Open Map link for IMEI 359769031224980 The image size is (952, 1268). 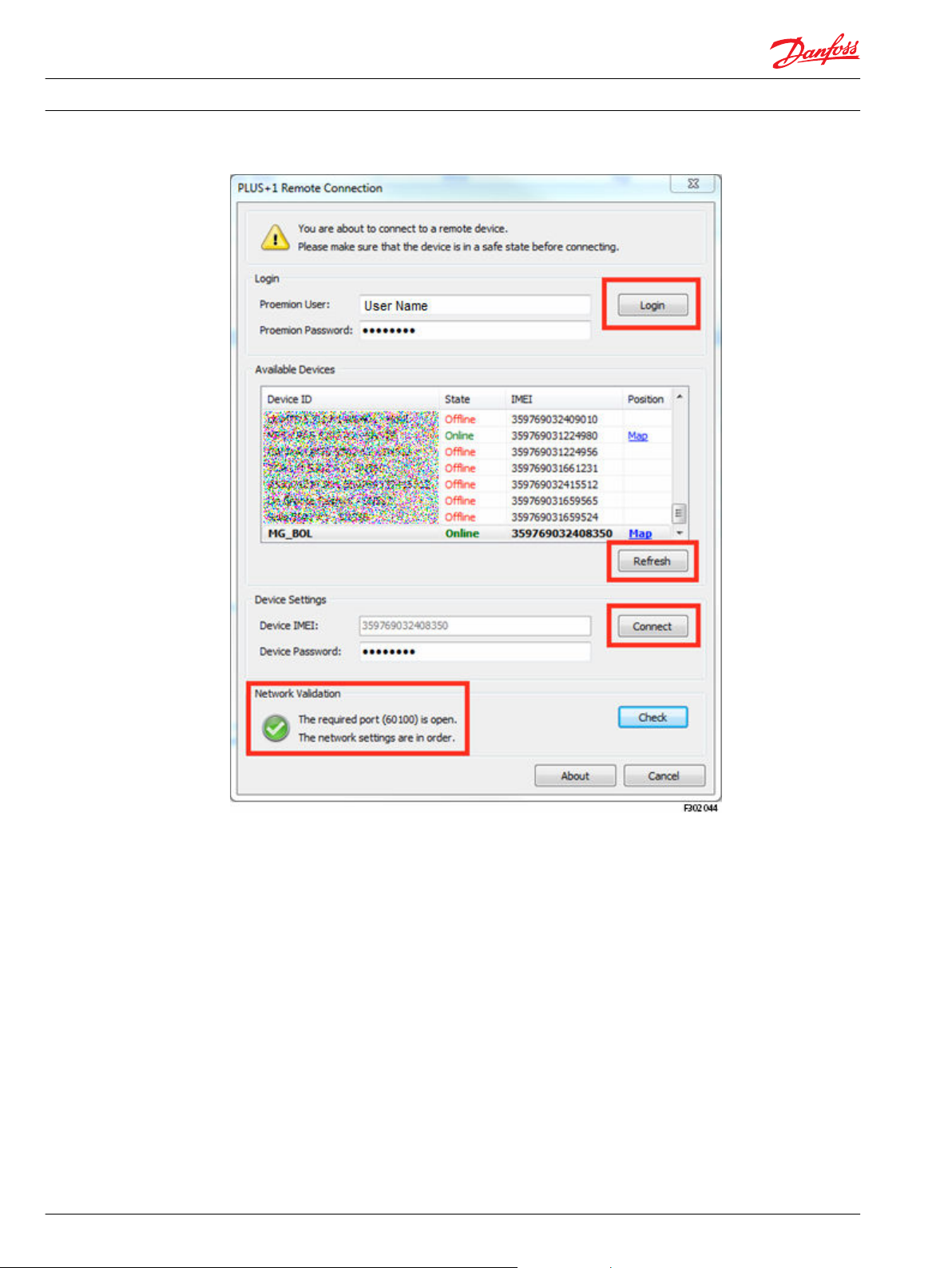(x=637, y=435)
